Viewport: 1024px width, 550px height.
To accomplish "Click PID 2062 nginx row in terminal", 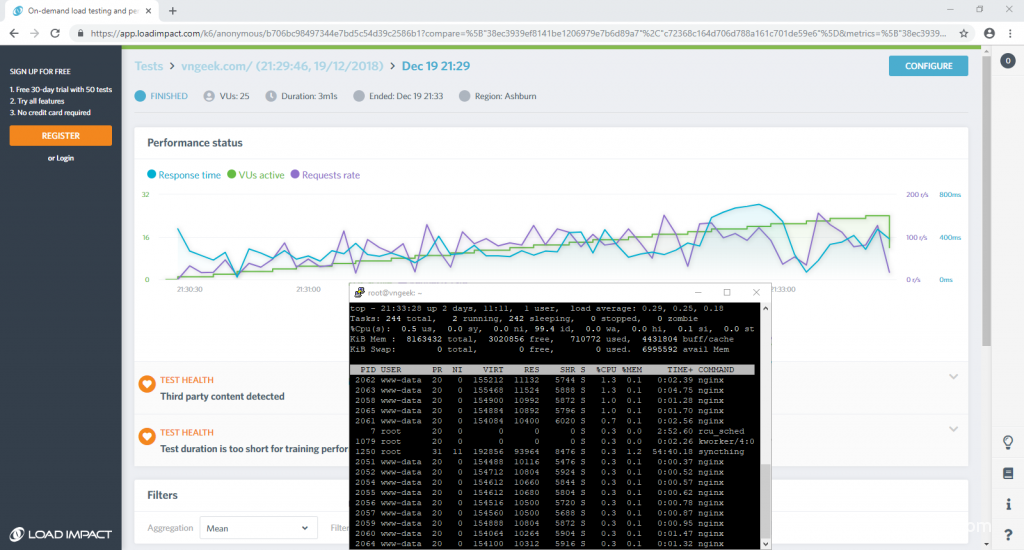I will (552, 380).
